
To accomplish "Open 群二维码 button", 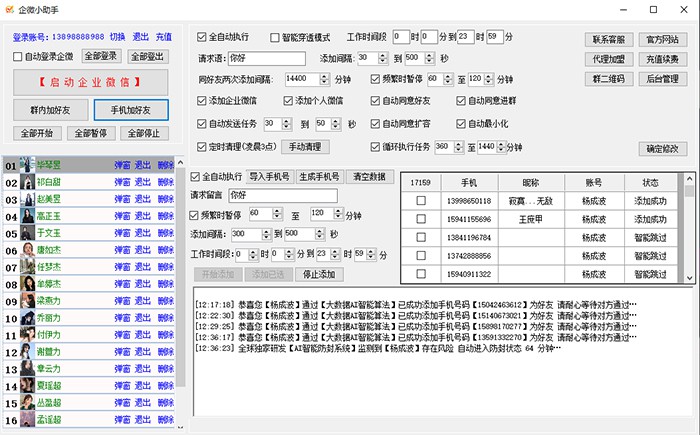I will click(609, 79).
